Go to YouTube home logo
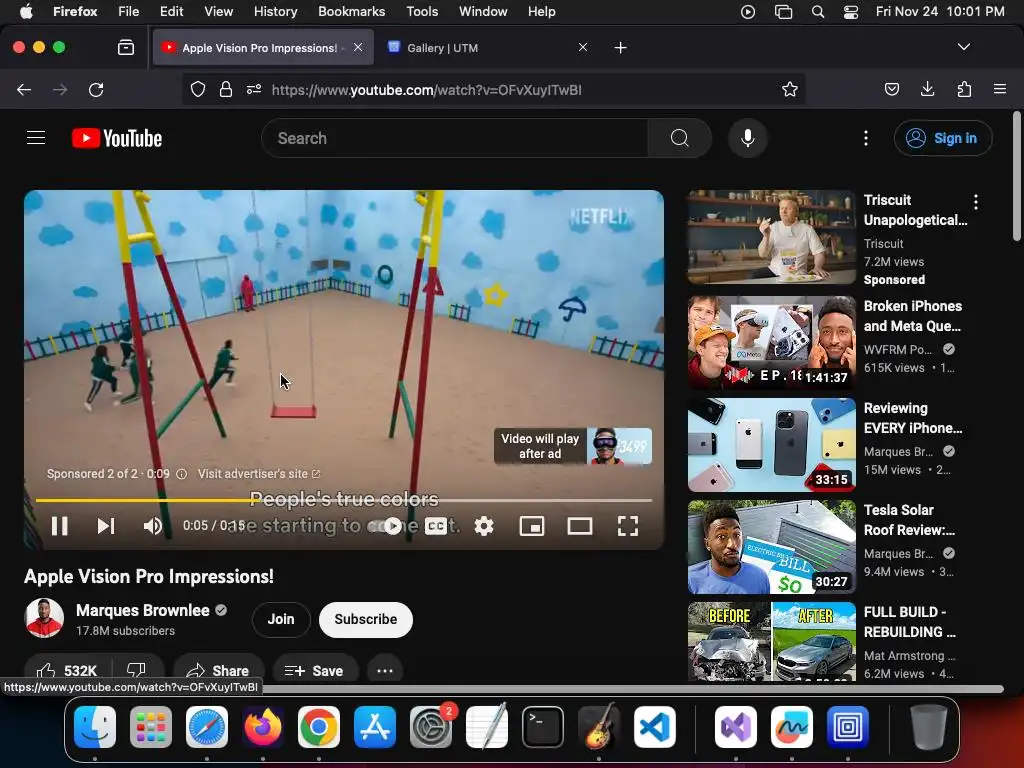Viewport: 1024px width, 768px height. coord(117,138)
